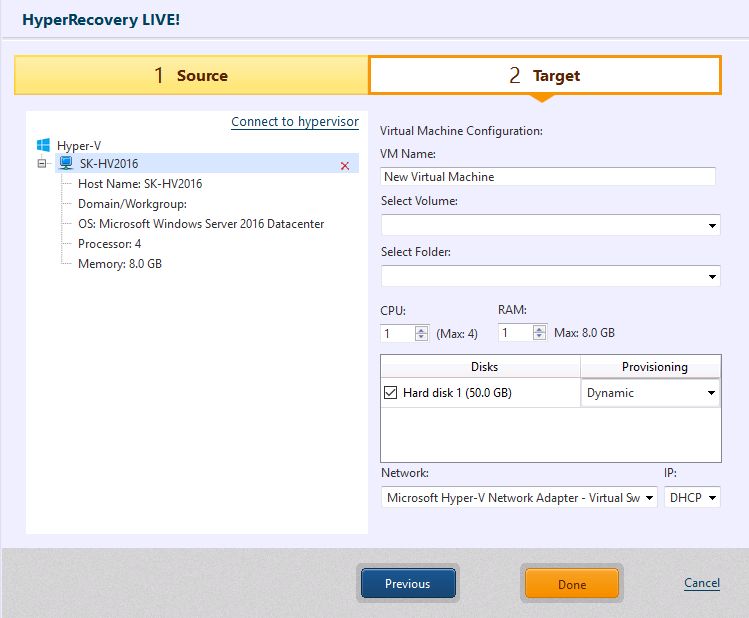
Task: Open the Select Volume dropdown
Action: (x=712, y=226)
